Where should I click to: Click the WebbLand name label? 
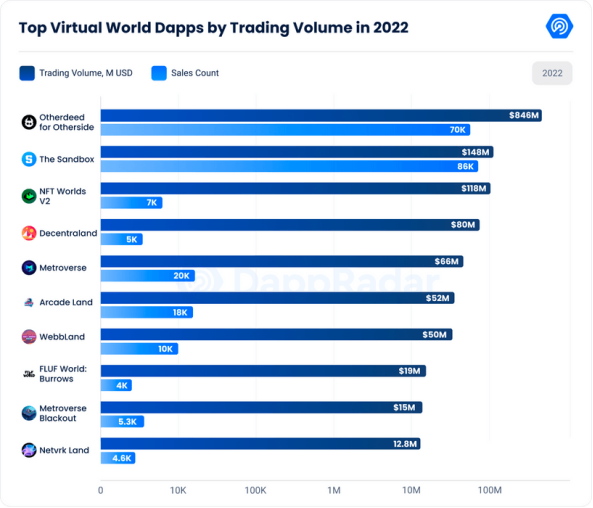pyautogui.click(x=62, y=337)
